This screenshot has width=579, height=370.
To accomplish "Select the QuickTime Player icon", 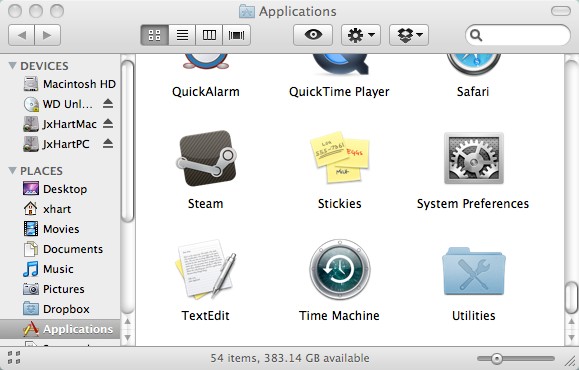I will click(x=340, y=64).
